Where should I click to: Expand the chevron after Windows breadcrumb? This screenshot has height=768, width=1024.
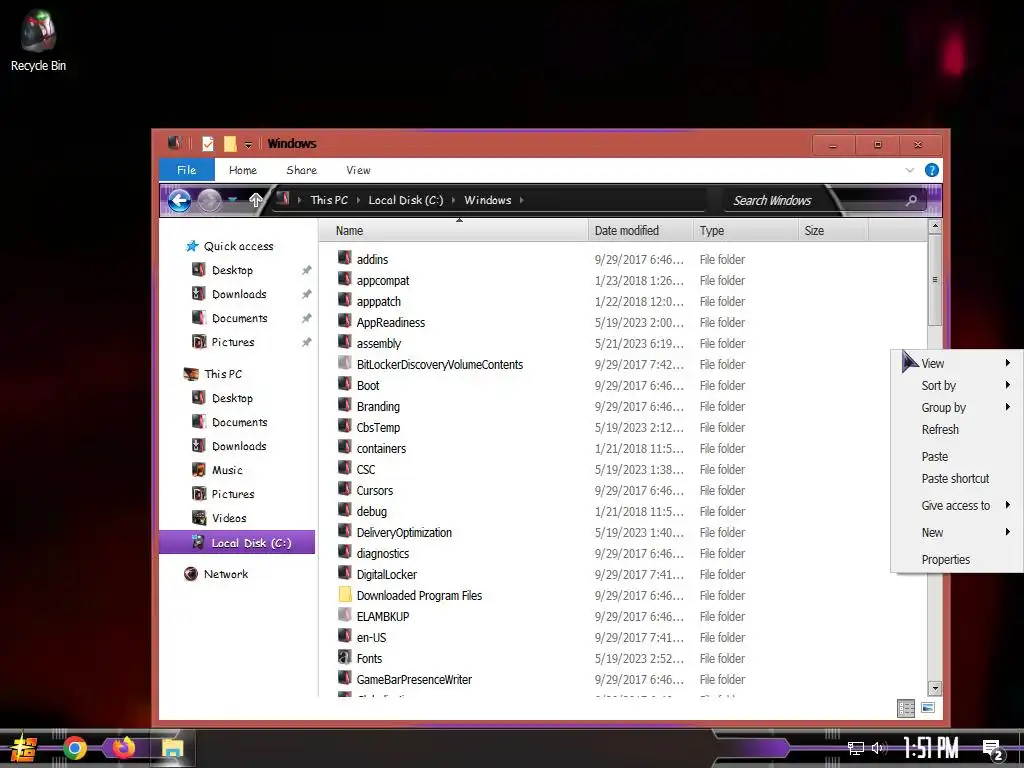coord(522,200)
